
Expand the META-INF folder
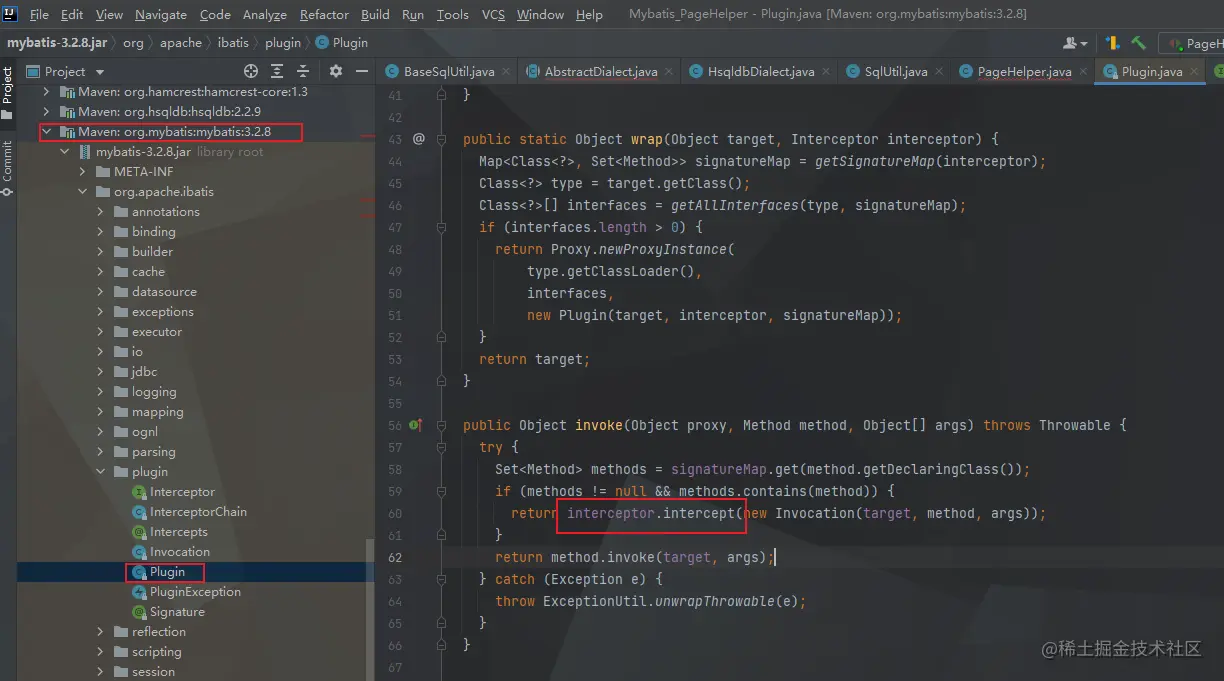pyautogui.click(x=83, y=171)
